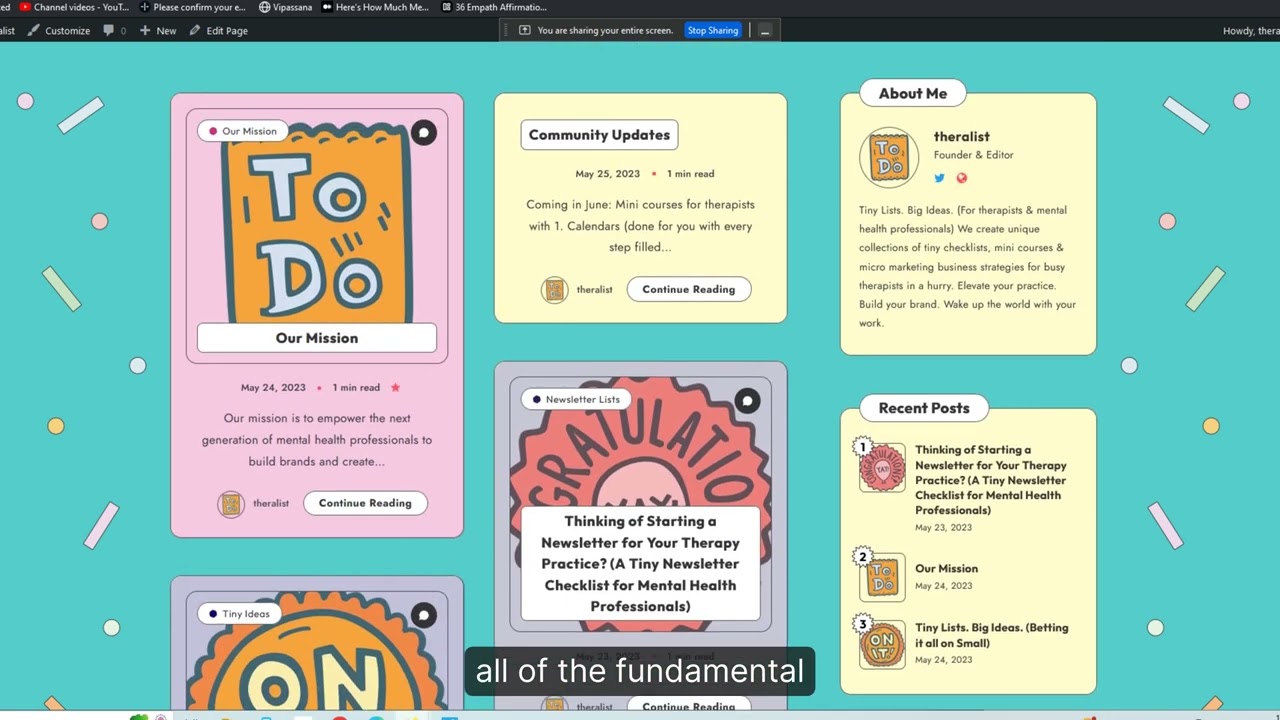Open the Community Updates post title
This screenshot has width=1280, height=720.
tap(599, 135)
